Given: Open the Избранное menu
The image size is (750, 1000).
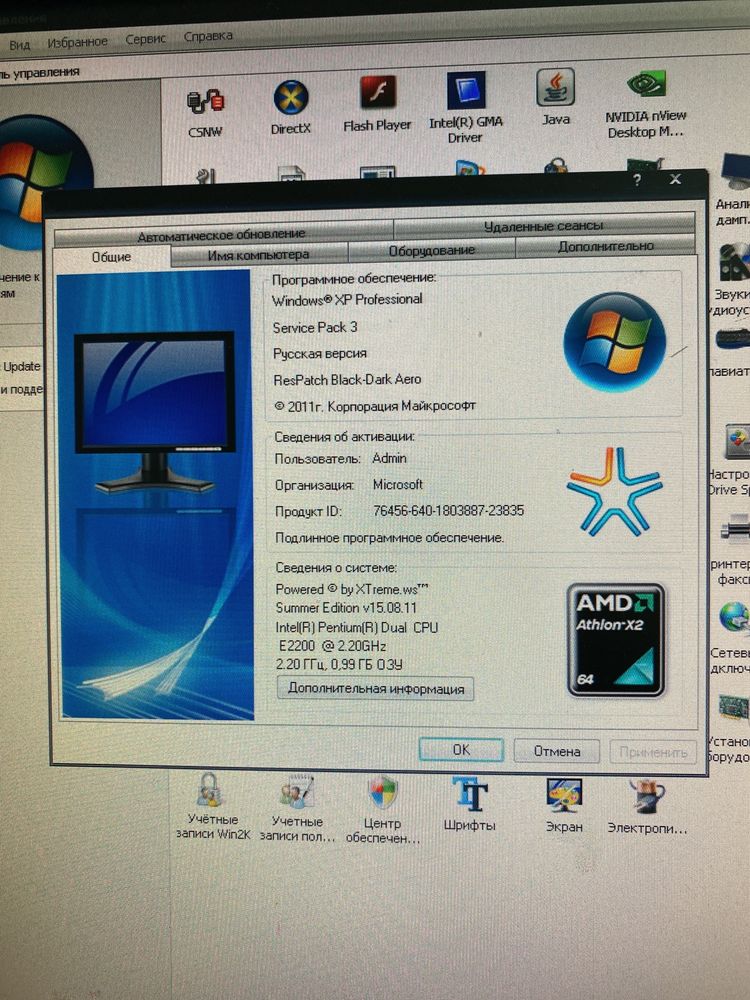Looking at the screenshot, I should tap(77, 42).
